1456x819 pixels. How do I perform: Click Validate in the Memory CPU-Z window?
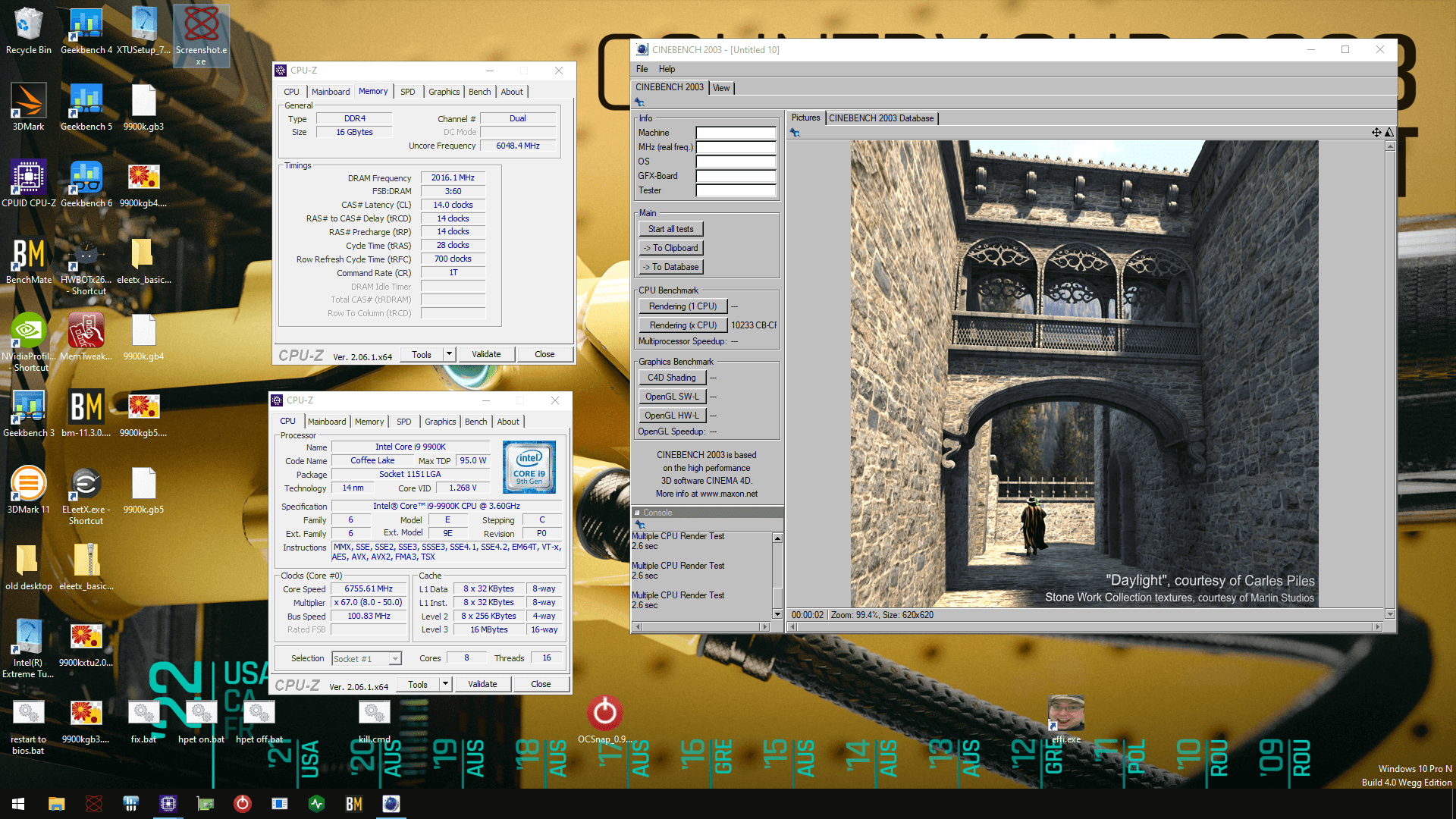click(486, 354)
